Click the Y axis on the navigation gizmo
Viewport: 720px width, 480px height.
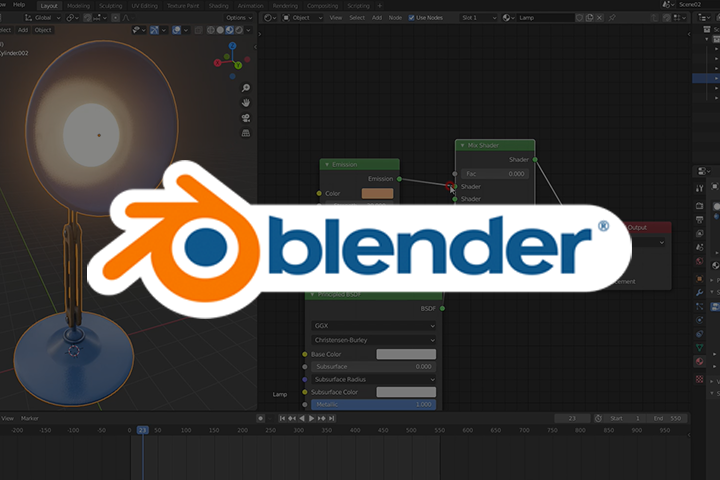point(238,66)
